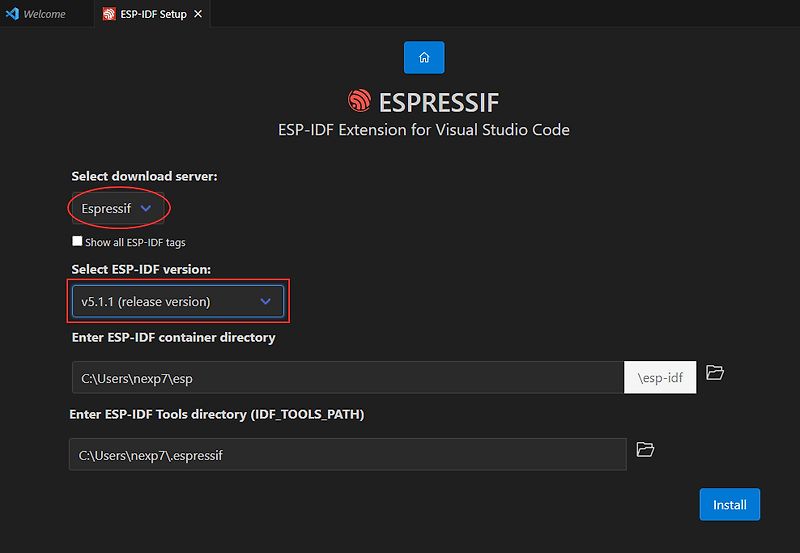Click 'ESP-IDF Extension for Visual Studio Code' heading
This screenshot has width=800, height=553.
pos(423,130)
